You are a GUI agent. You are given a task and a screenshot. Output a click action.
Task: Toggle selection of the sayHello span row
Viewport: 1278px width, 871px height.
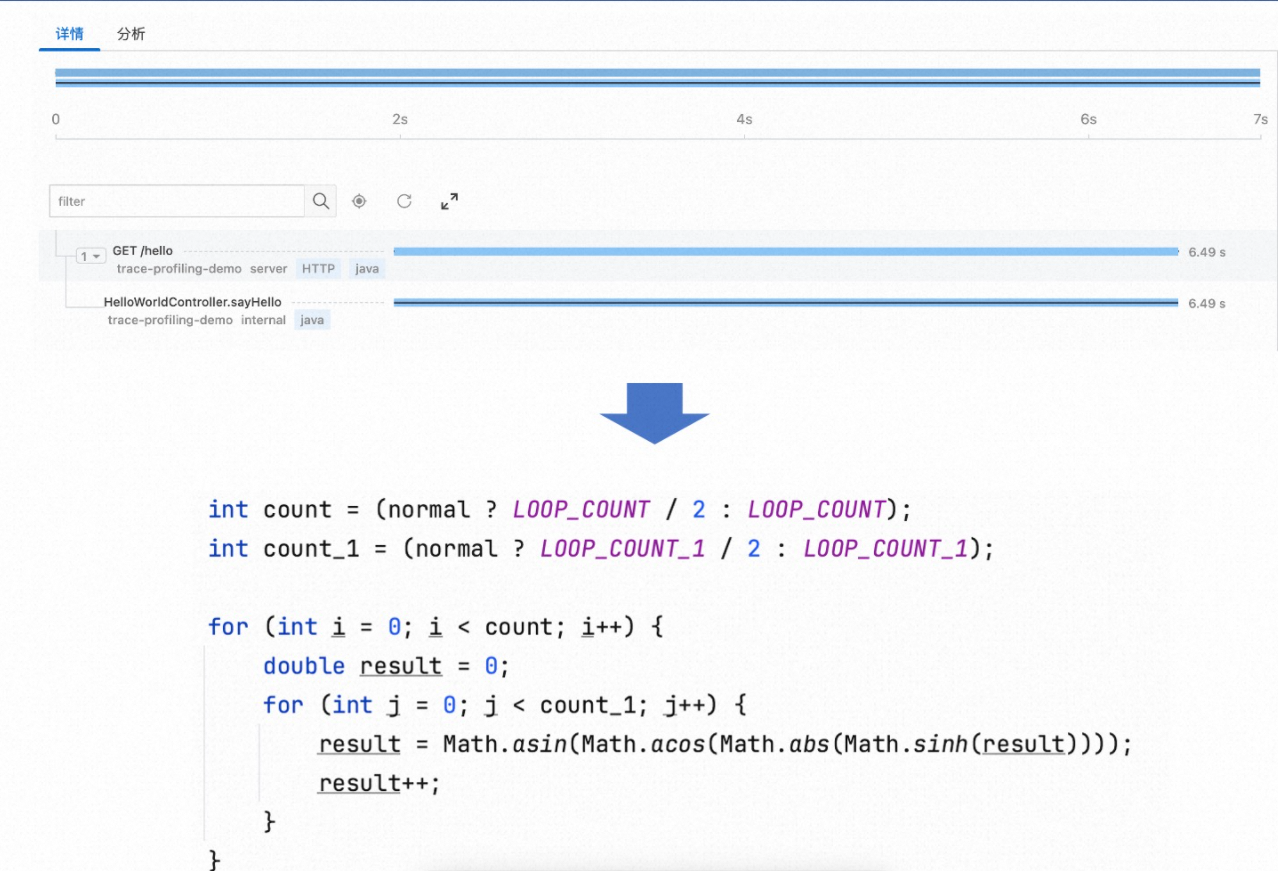(700, 302)
